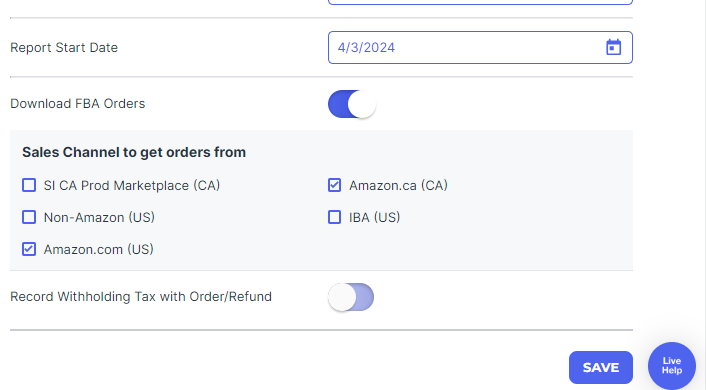Enable the IBA (US) checkbox
The image size is (706, 390).
click(335, 217)
